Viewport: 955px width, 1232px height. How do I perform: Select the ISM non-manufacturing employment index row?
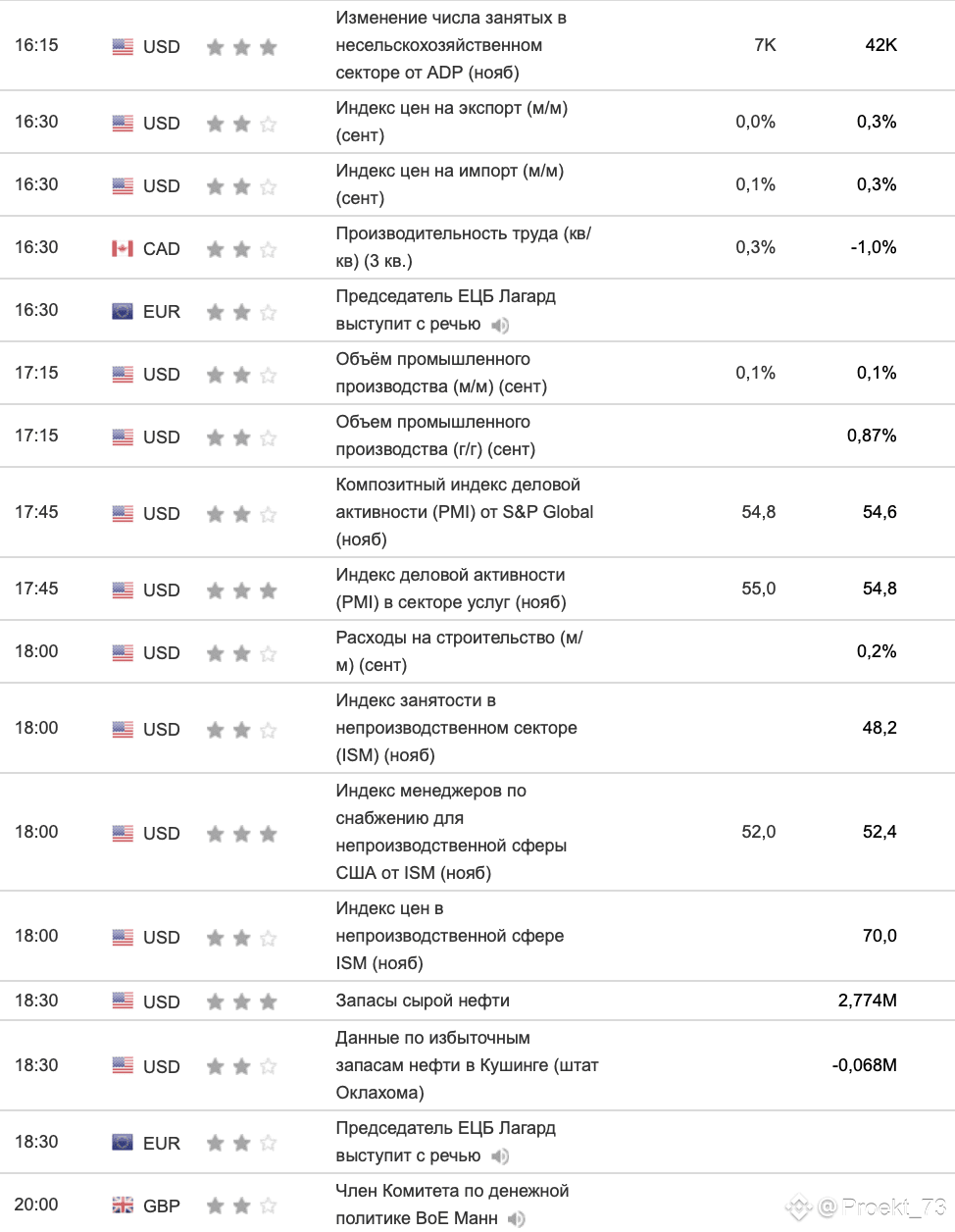477,728
